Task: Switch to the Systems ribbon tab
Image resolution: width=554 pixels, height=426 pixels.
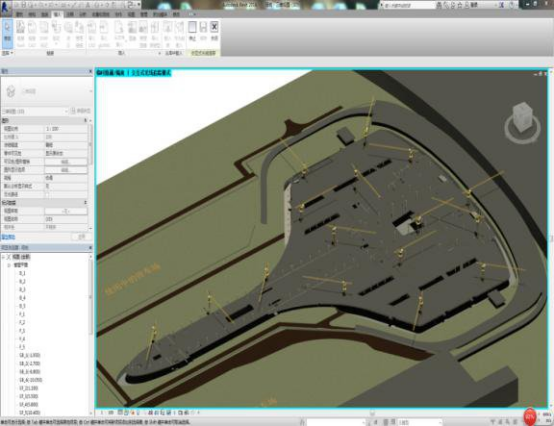Action: click(45, 14)
